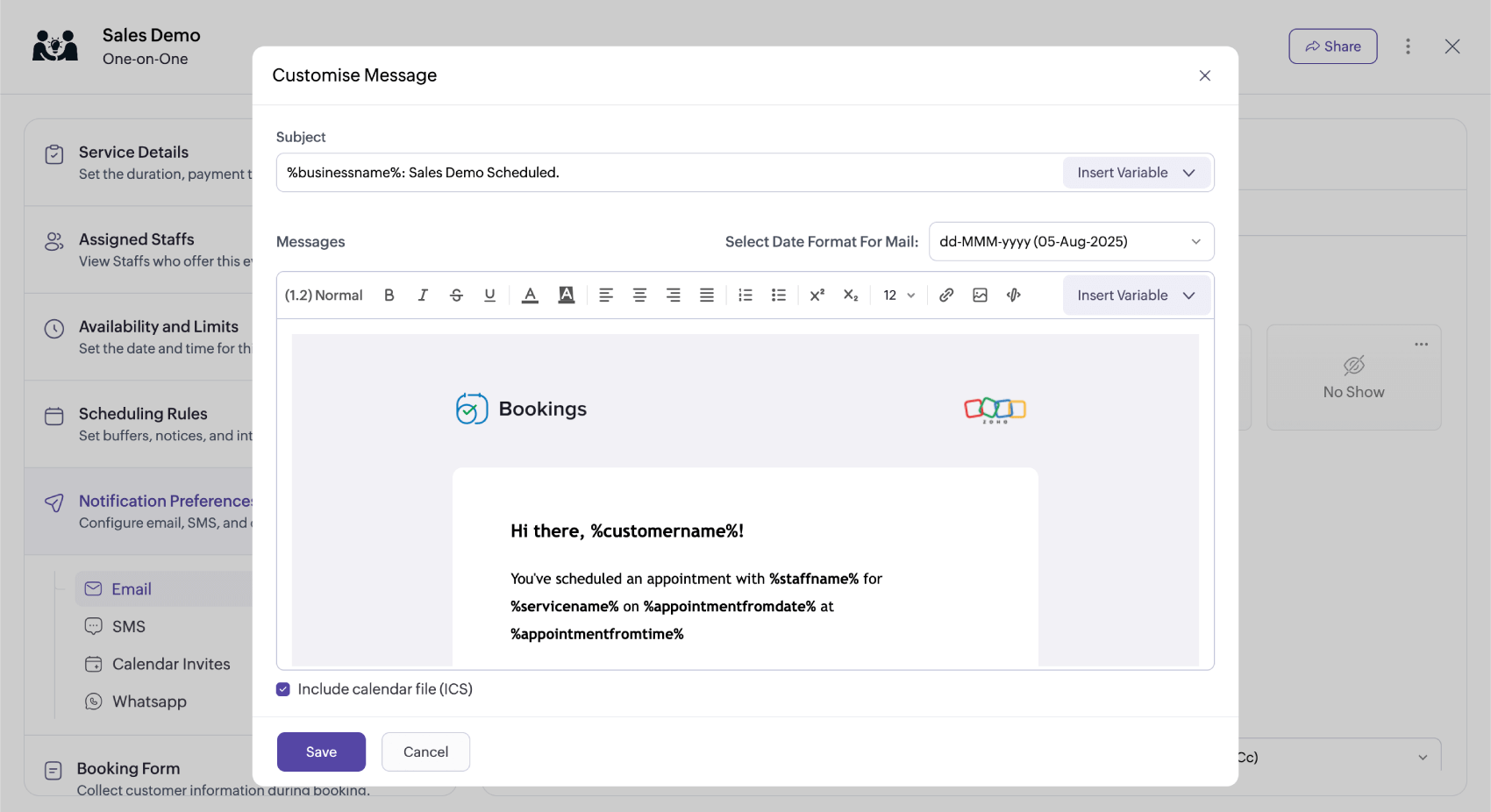Image resolution: width=1491 pixels, height=812 pixels.
Task: Toggle bold formatting in the editor
Action: tap(389, 295)
